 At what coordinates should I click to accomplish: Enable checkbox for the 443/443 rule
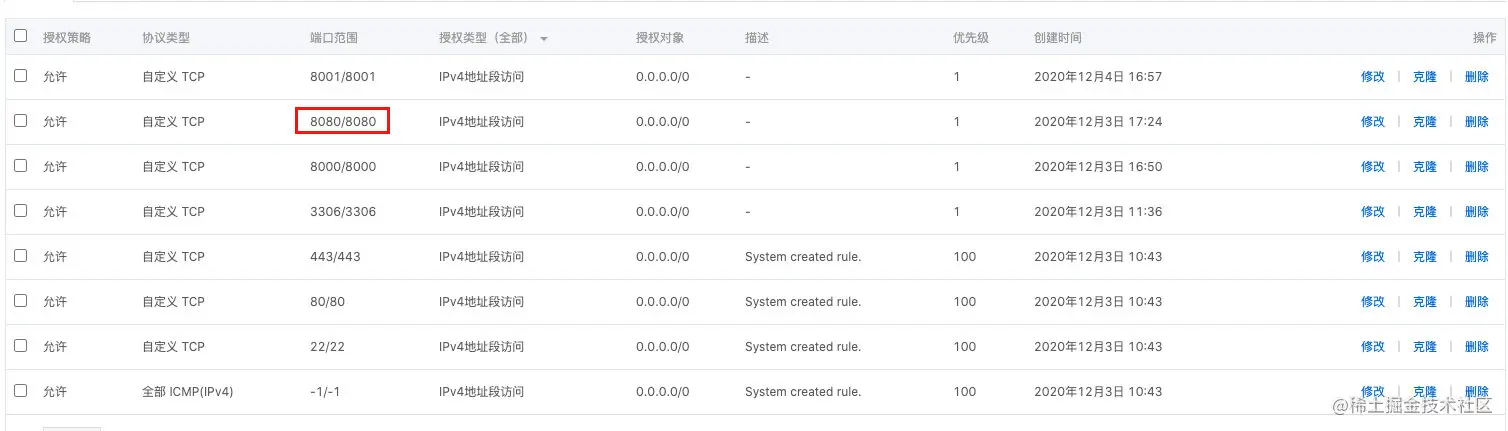(20, 256)
